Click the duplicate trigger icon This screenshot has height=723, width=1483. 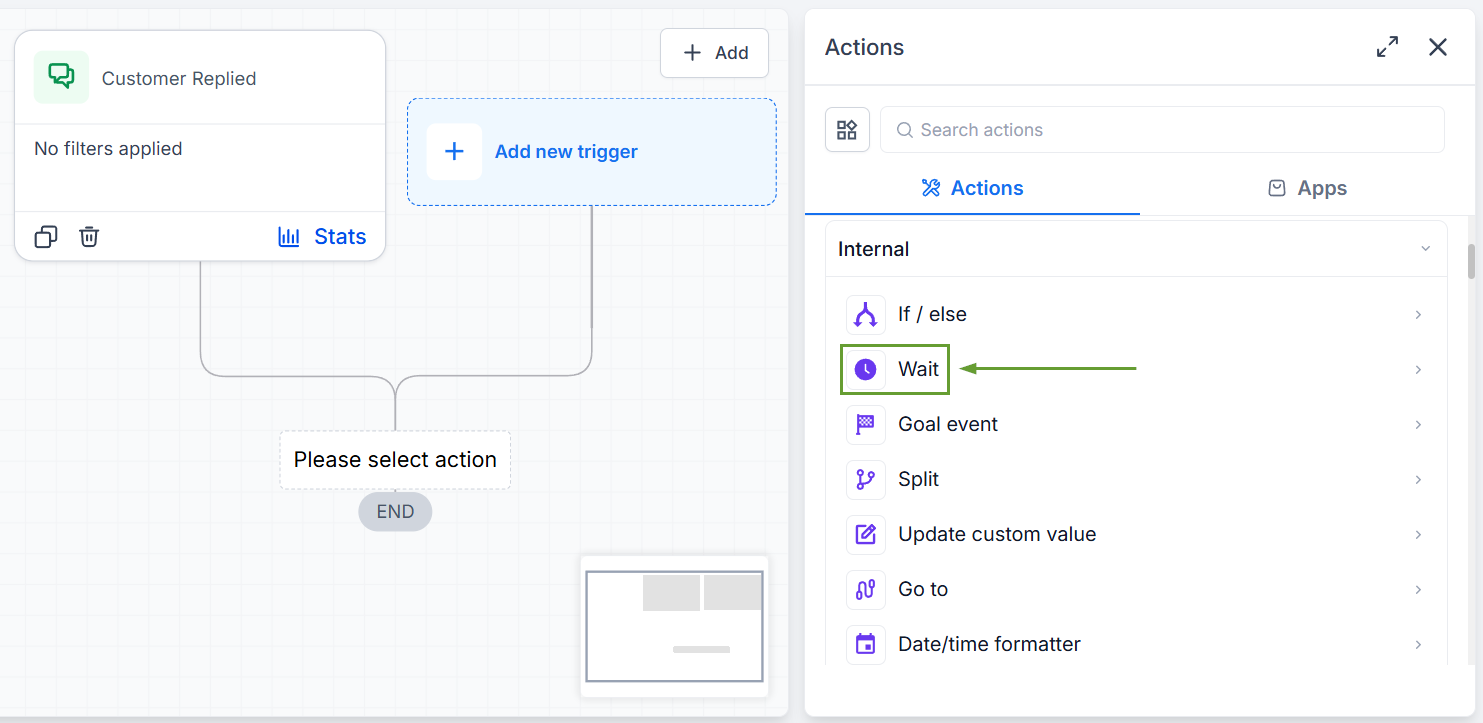point(46,237)
